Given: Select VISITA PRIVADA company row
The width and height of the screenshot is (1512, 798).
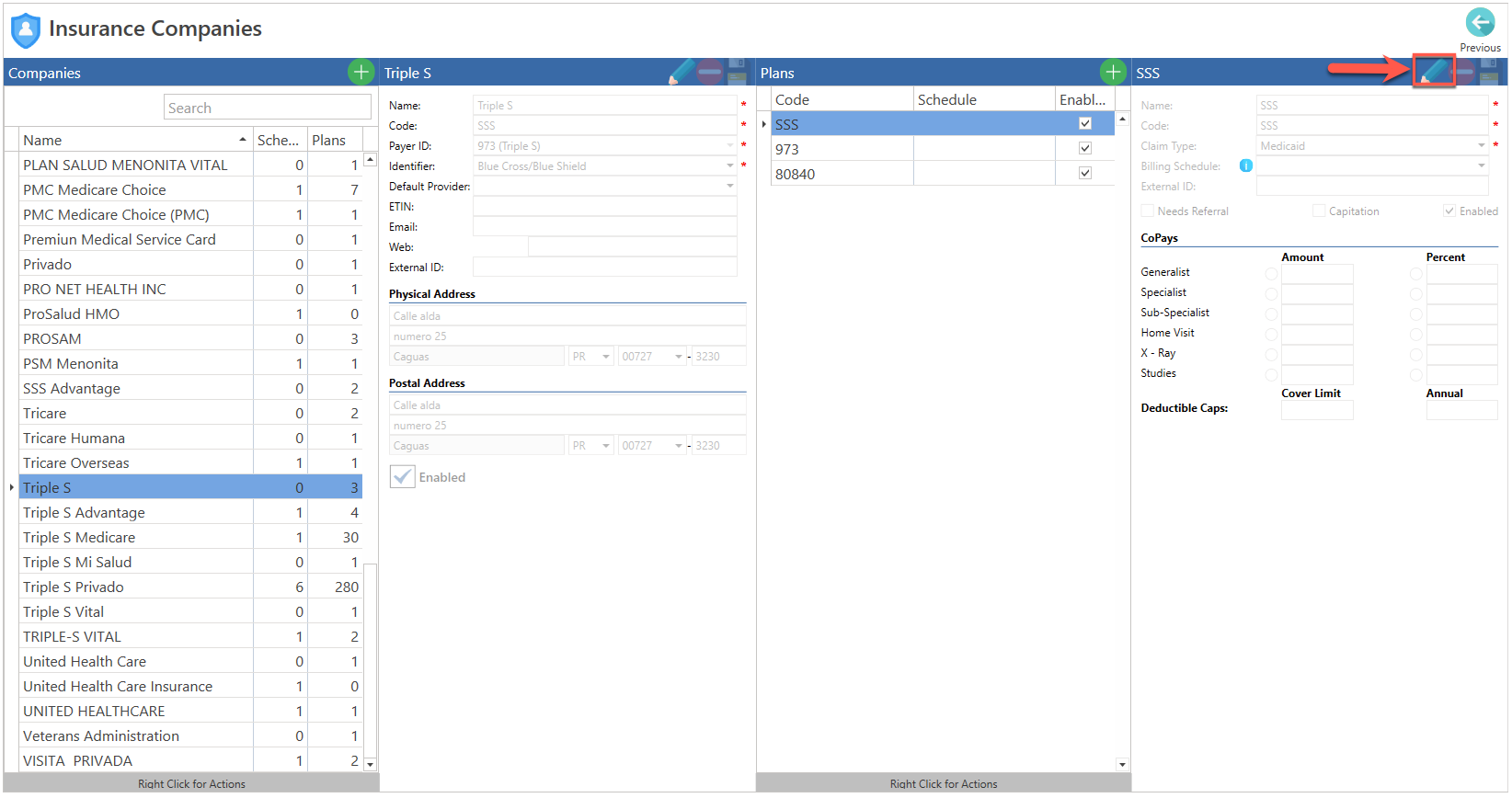Looking at the screenshot, I should click(190, 760).
